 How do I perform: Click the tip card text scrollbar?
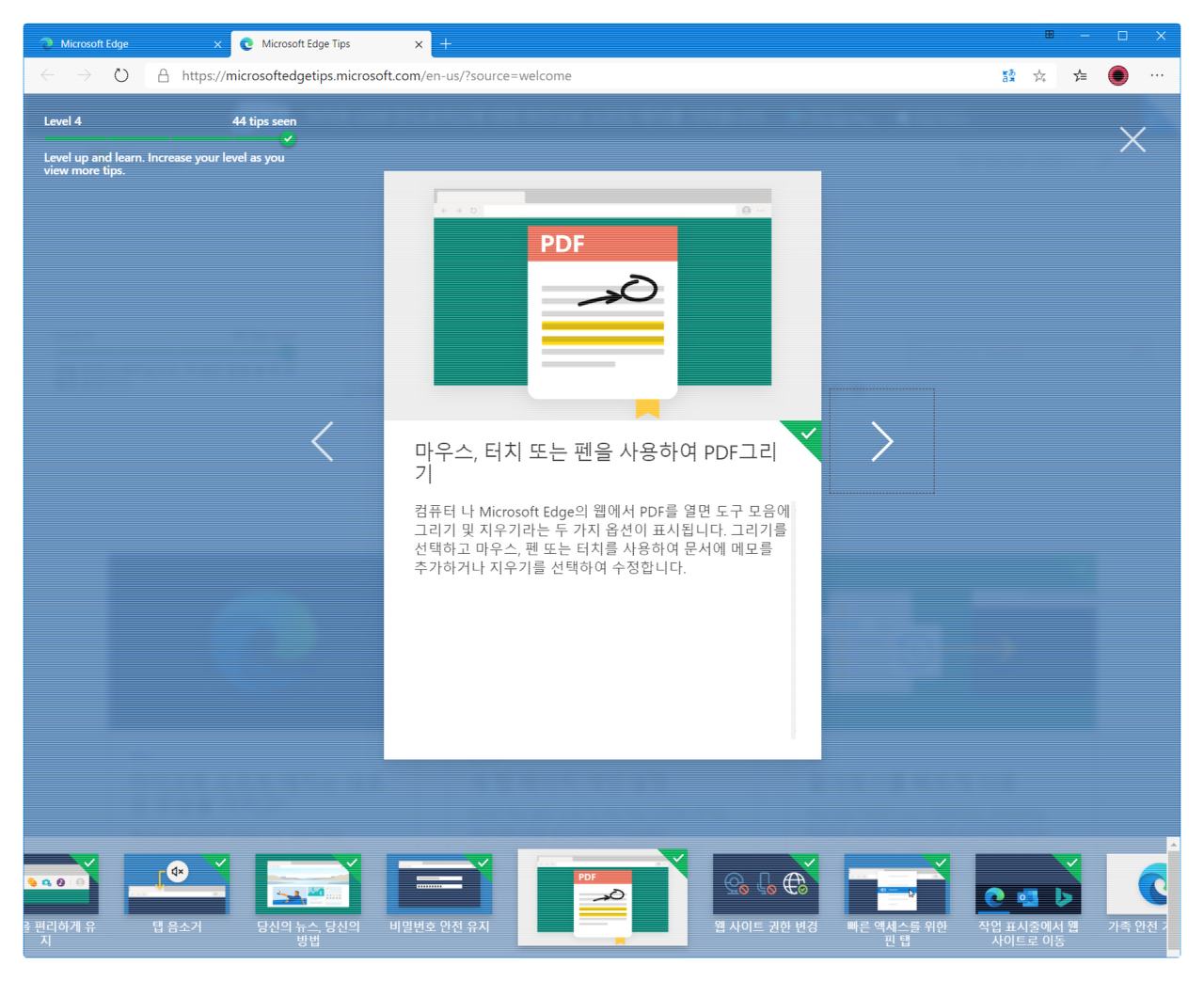click(794, 621)
